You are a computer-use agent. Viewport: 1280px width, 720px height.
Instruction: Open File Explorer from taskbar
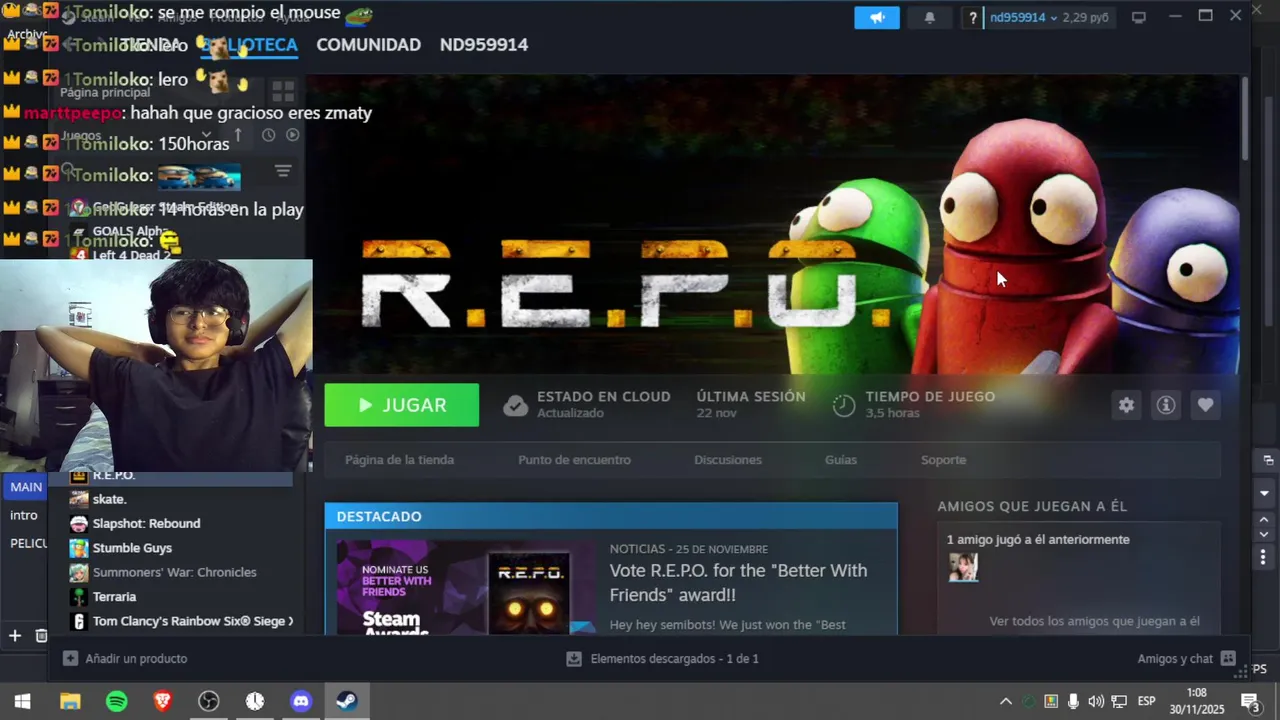(70, 702)
